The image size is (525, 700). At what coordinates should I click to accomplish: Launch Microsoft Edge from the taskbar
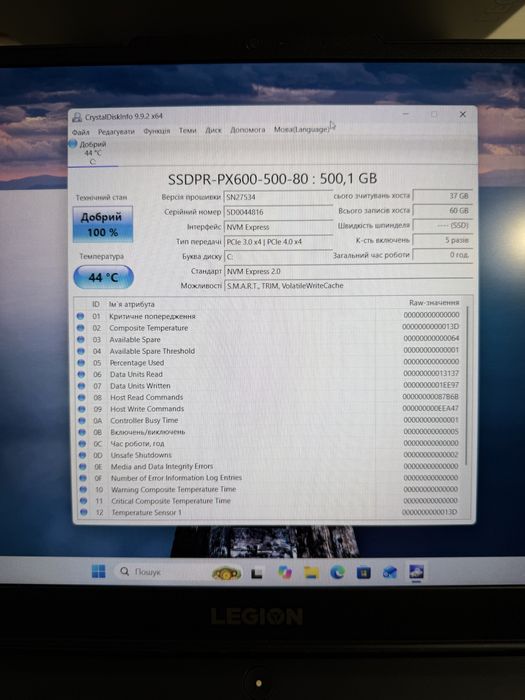pyautogui.click(x=338, y=572)
